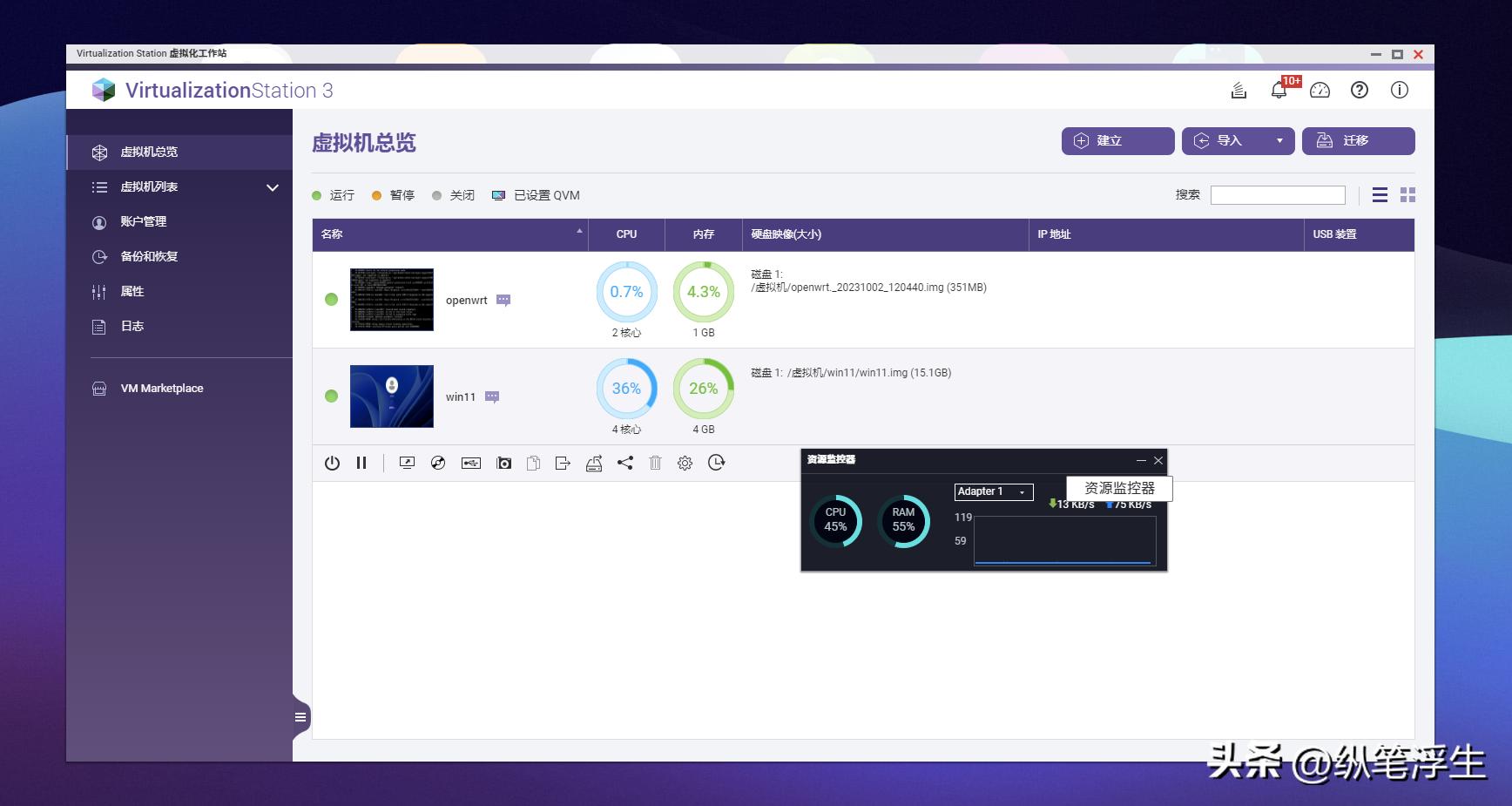Click the share icon in VM toolbar

click(625, 464)
